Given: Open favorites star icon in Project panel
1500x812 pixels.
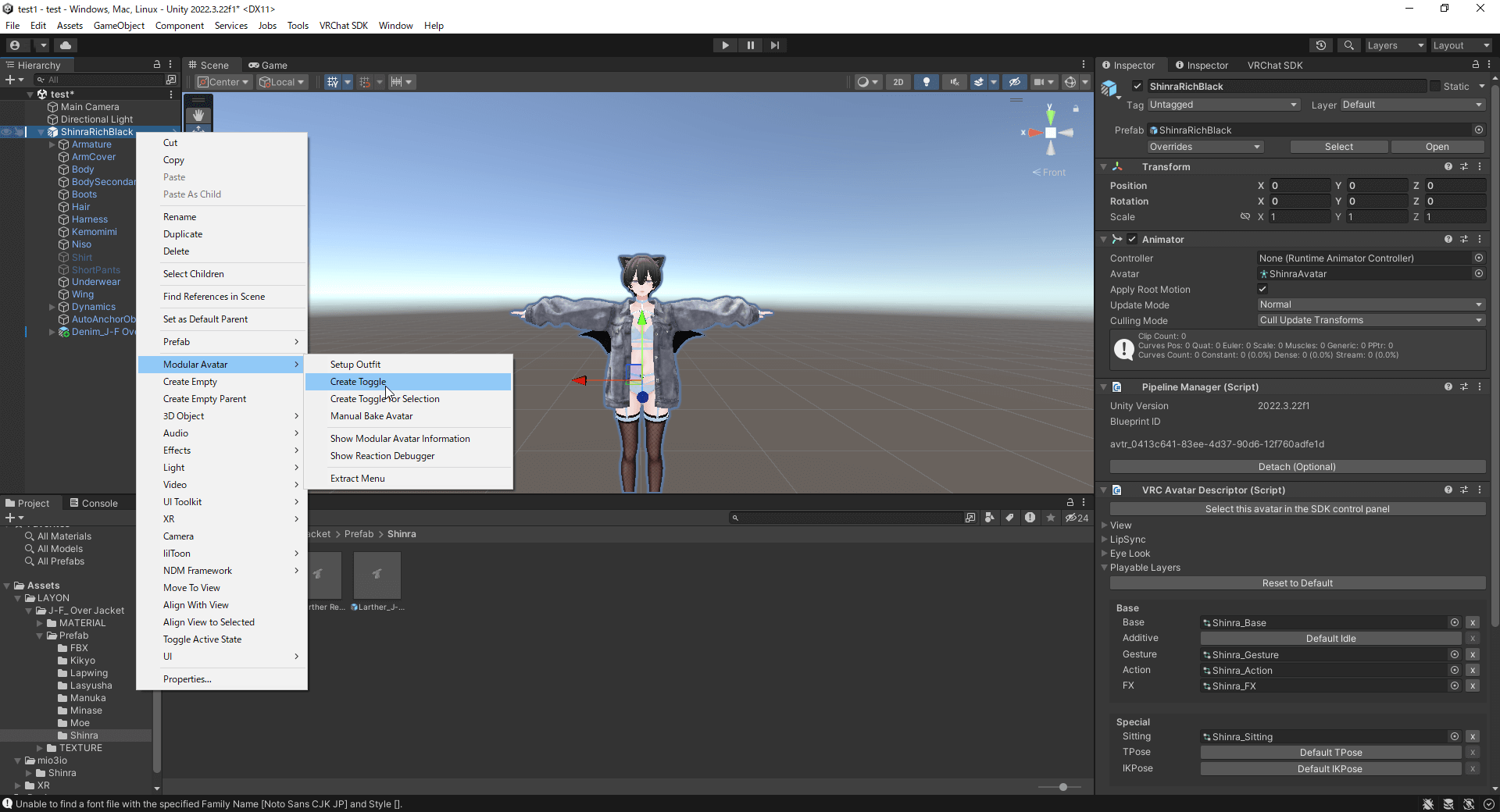Looking at the screenshot, I should 1051,518.
